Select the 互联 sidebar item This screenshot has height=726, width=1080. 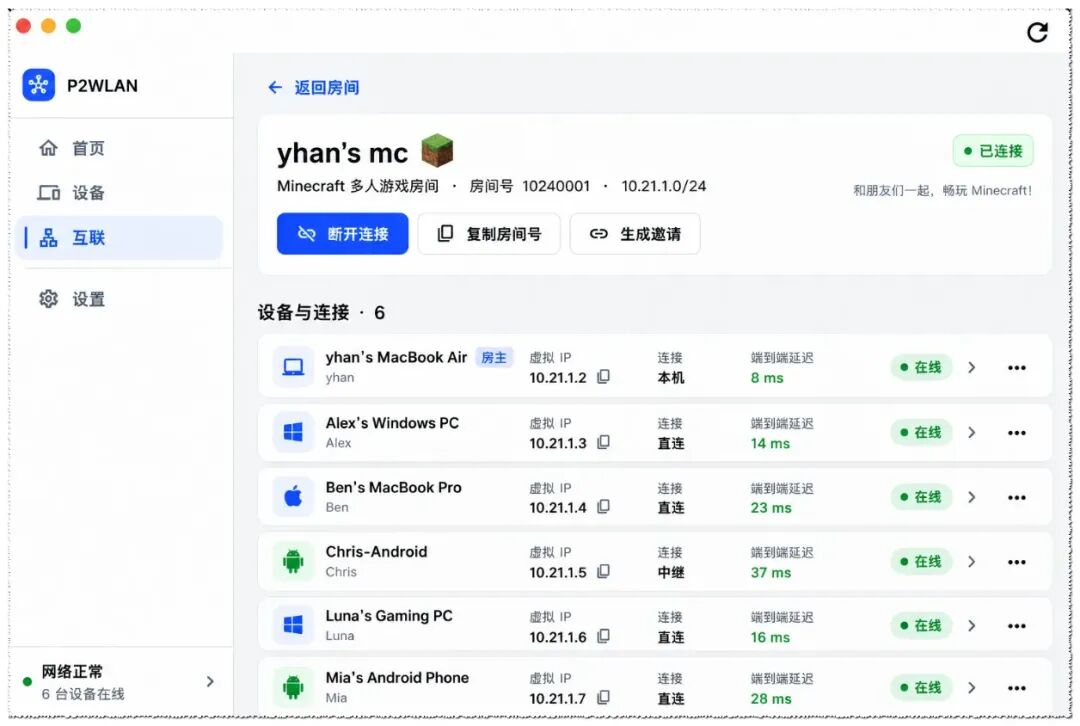click(118, 238)
